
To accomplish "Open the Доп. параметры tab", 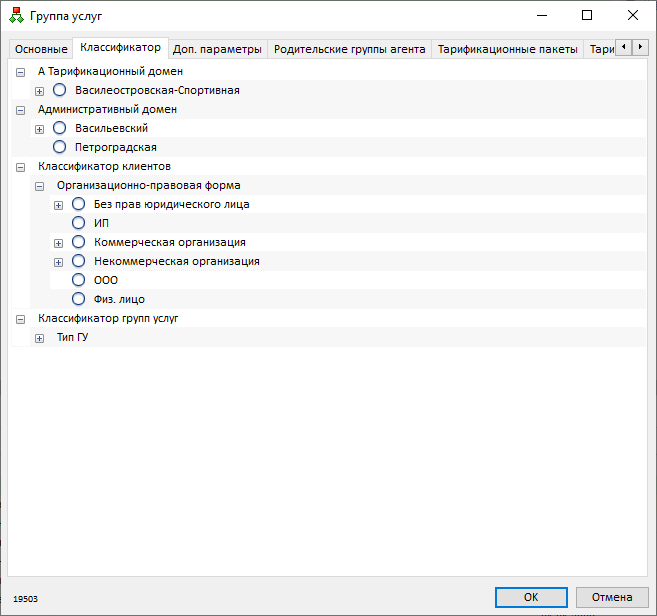I will 217,49.
